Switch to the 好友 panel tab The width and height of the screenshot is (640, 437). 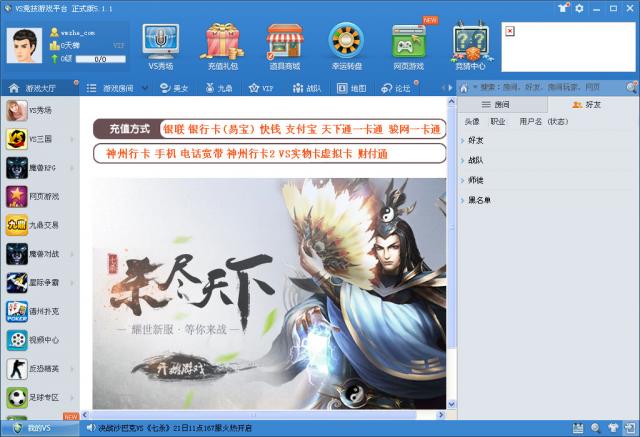(593, 105)
